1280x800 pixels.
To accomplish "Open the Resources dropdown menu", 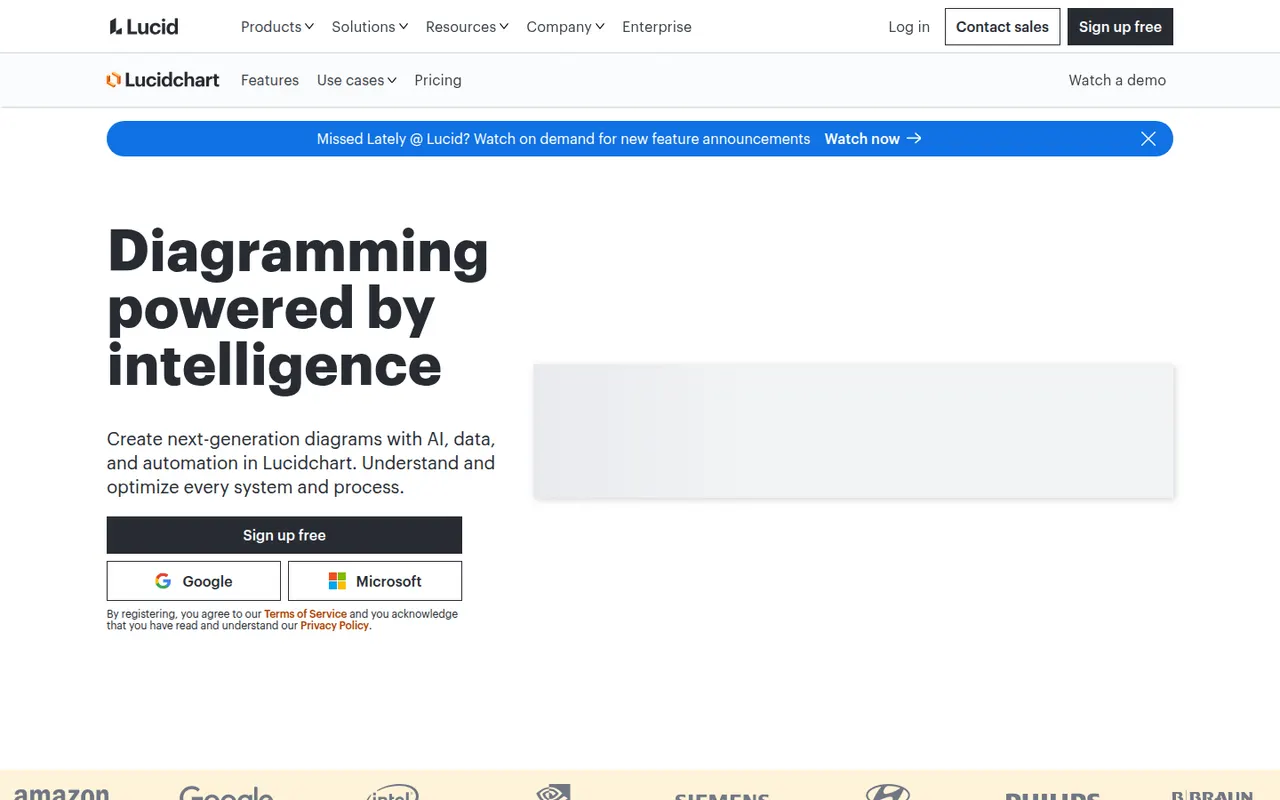I will coord(467,27).
